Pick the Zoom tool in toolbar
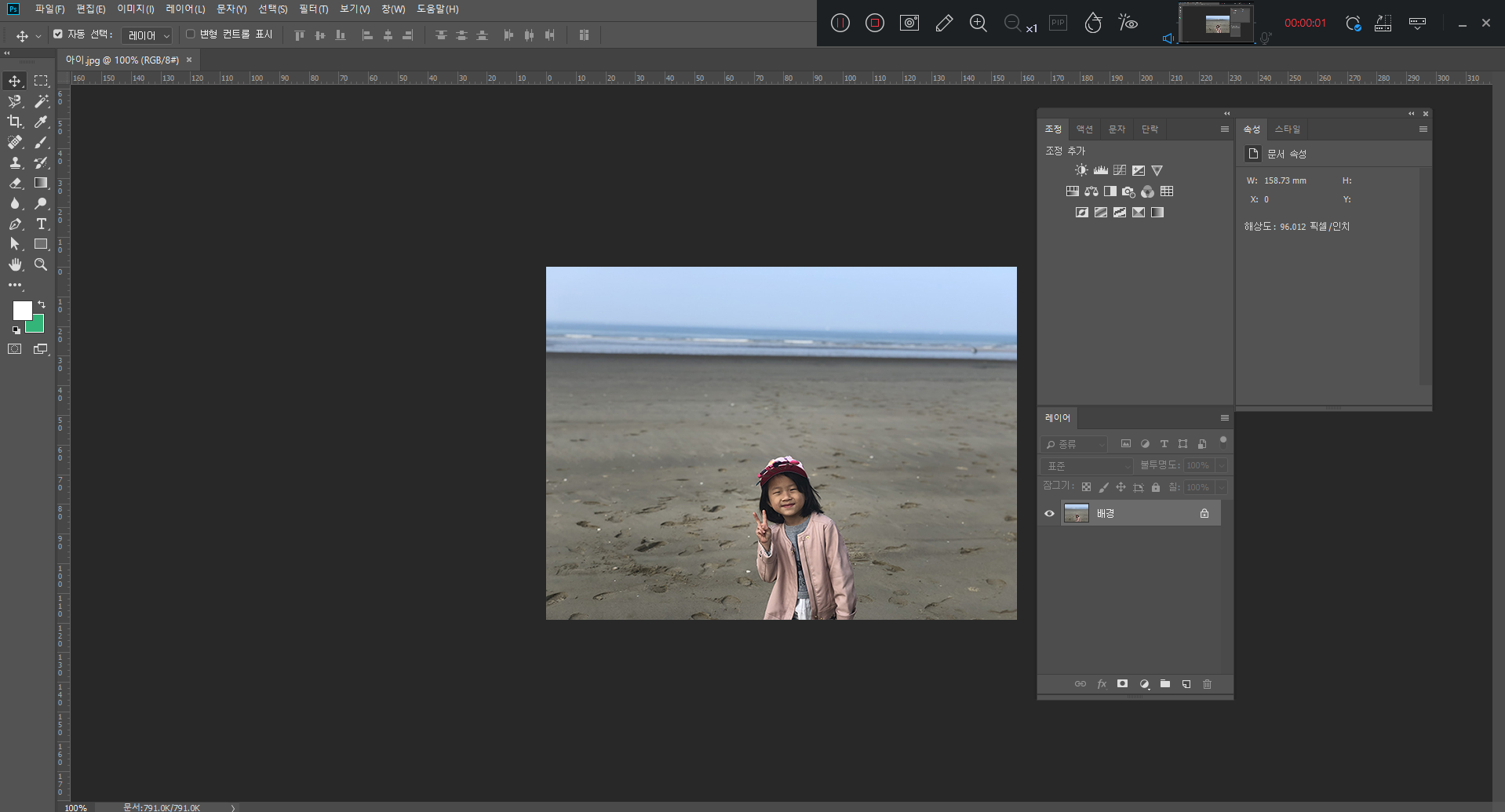Image resolution: width=1505 pixels, height=812 pixels. (x=41, y=264)
